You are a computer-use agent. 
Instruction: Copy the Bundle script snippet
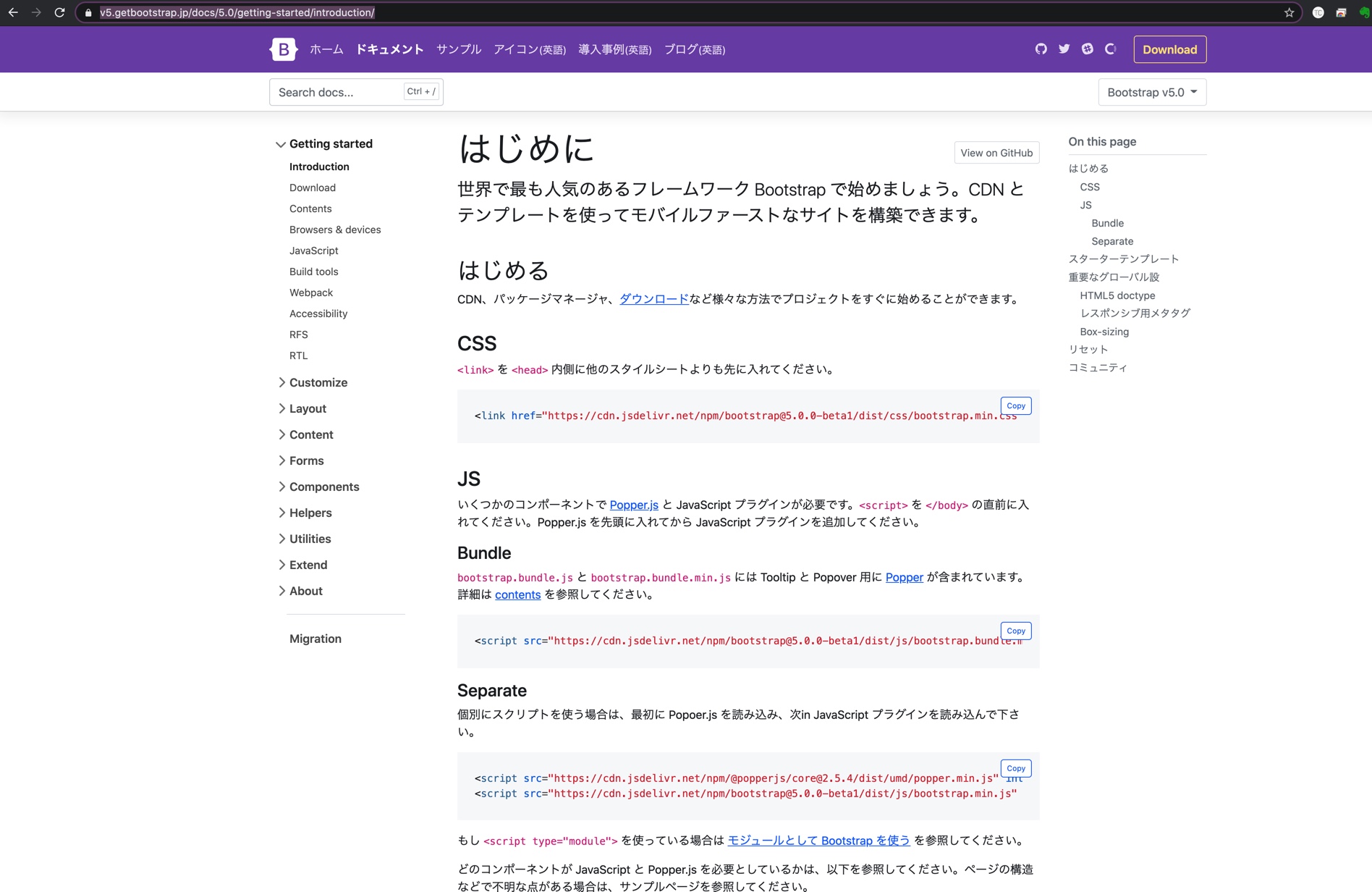pyautogui.click(x=1016, y=631)
